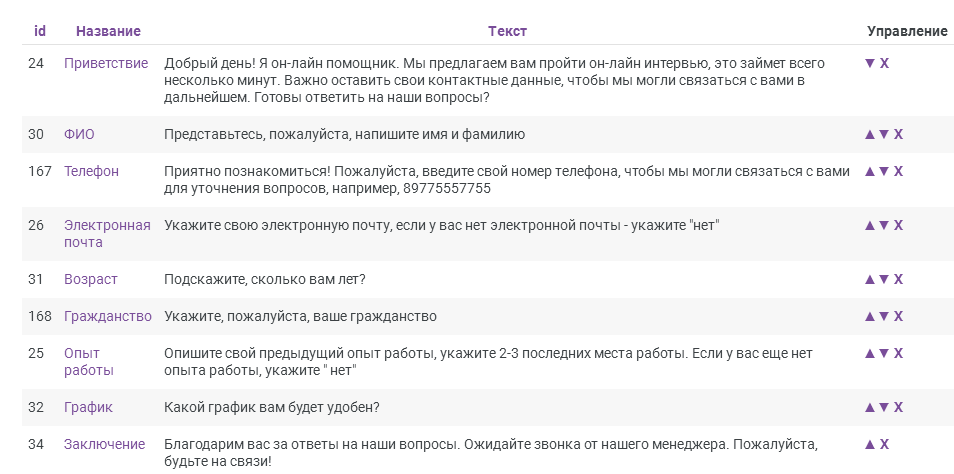The width and height of the screenshot is (954, 474).
Task: Move the ФИО row up
Action: click(869, 134)
